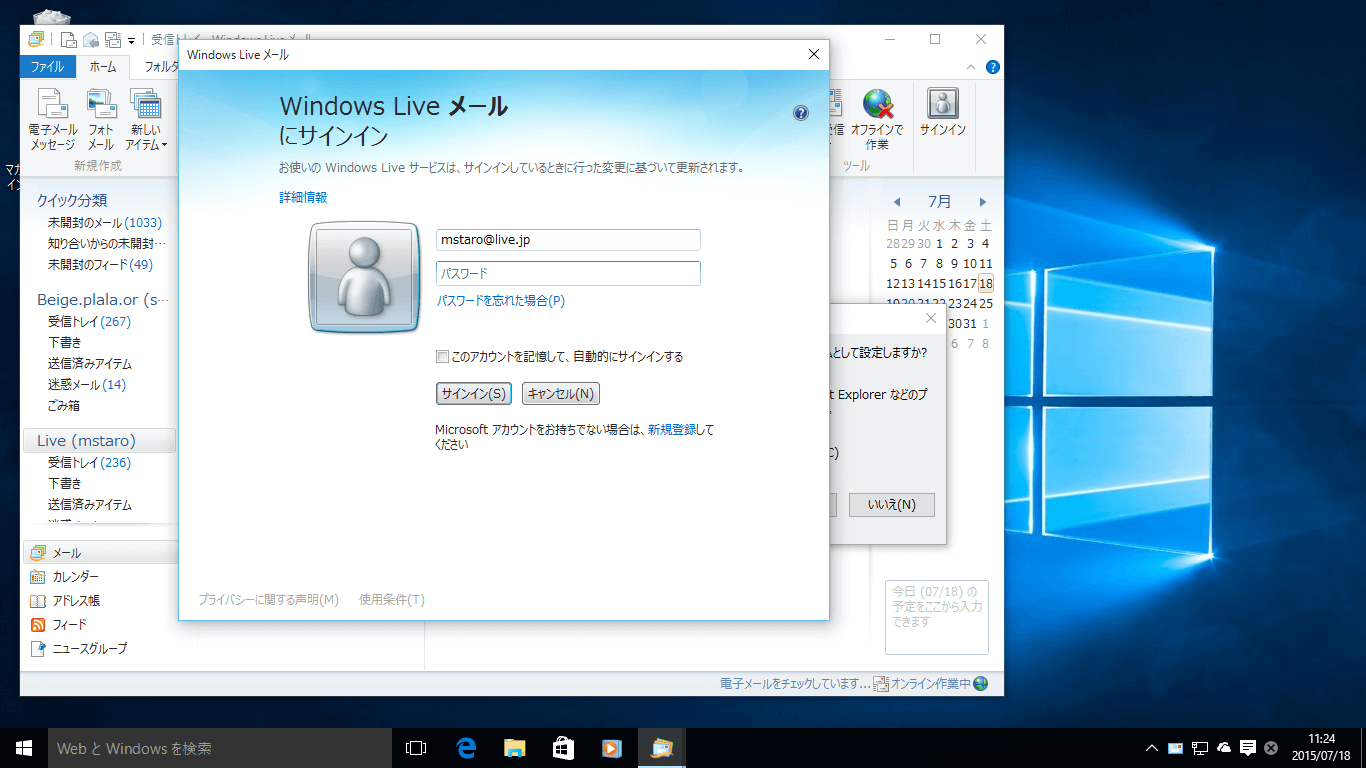Open Task View from the taskbar

[416, 748]
